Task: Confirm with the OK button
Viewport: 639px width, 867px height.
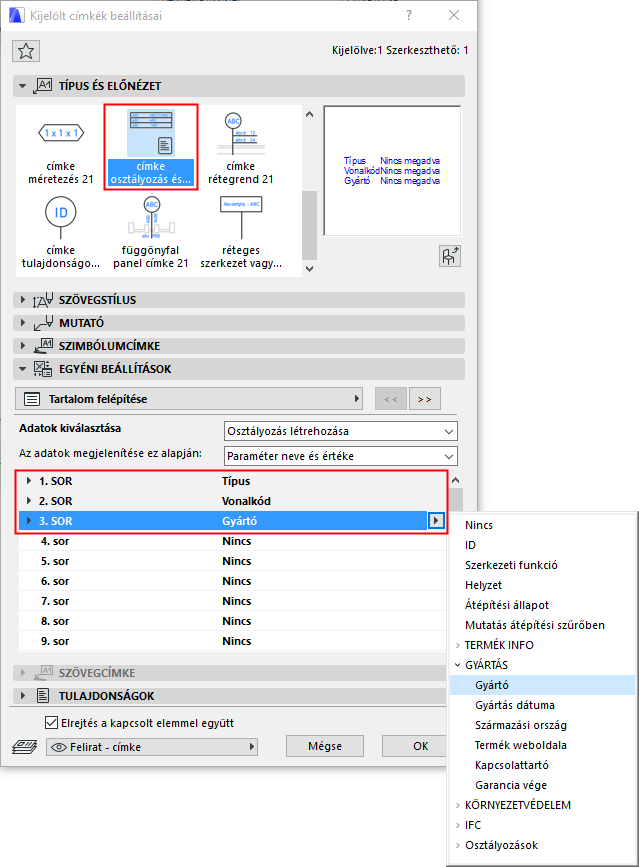Action: 414,746
